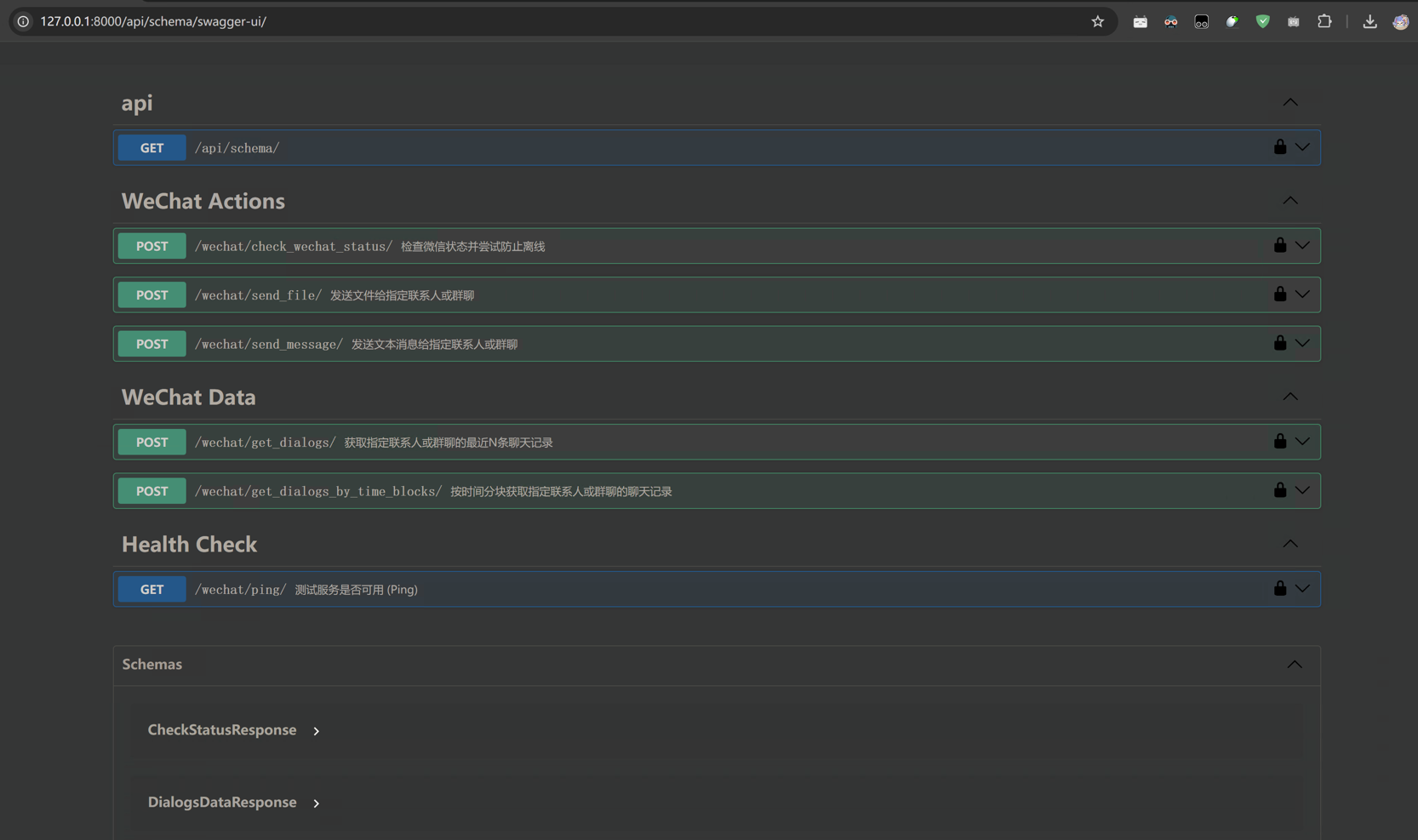Click the lock icon on /api/schema/ row
1418x840 pixels.
point(1280,146)
